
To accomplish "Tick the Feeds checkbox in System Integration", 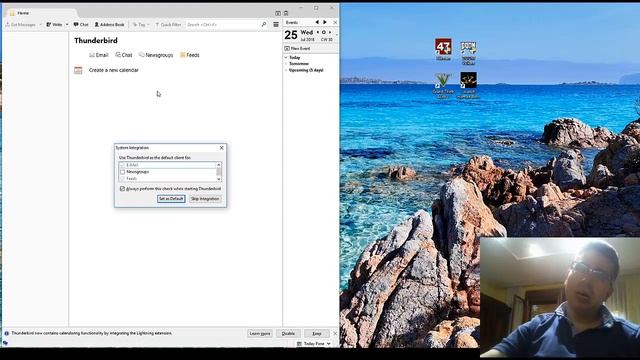I will (x=122, y=179).
